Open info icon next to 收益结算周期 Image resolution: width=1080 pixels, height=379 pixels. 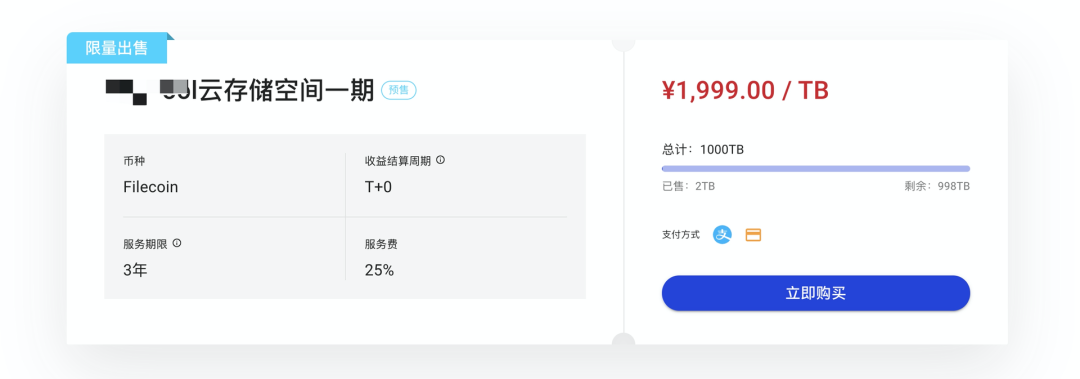pyautogui.click(x=441, y=160)
